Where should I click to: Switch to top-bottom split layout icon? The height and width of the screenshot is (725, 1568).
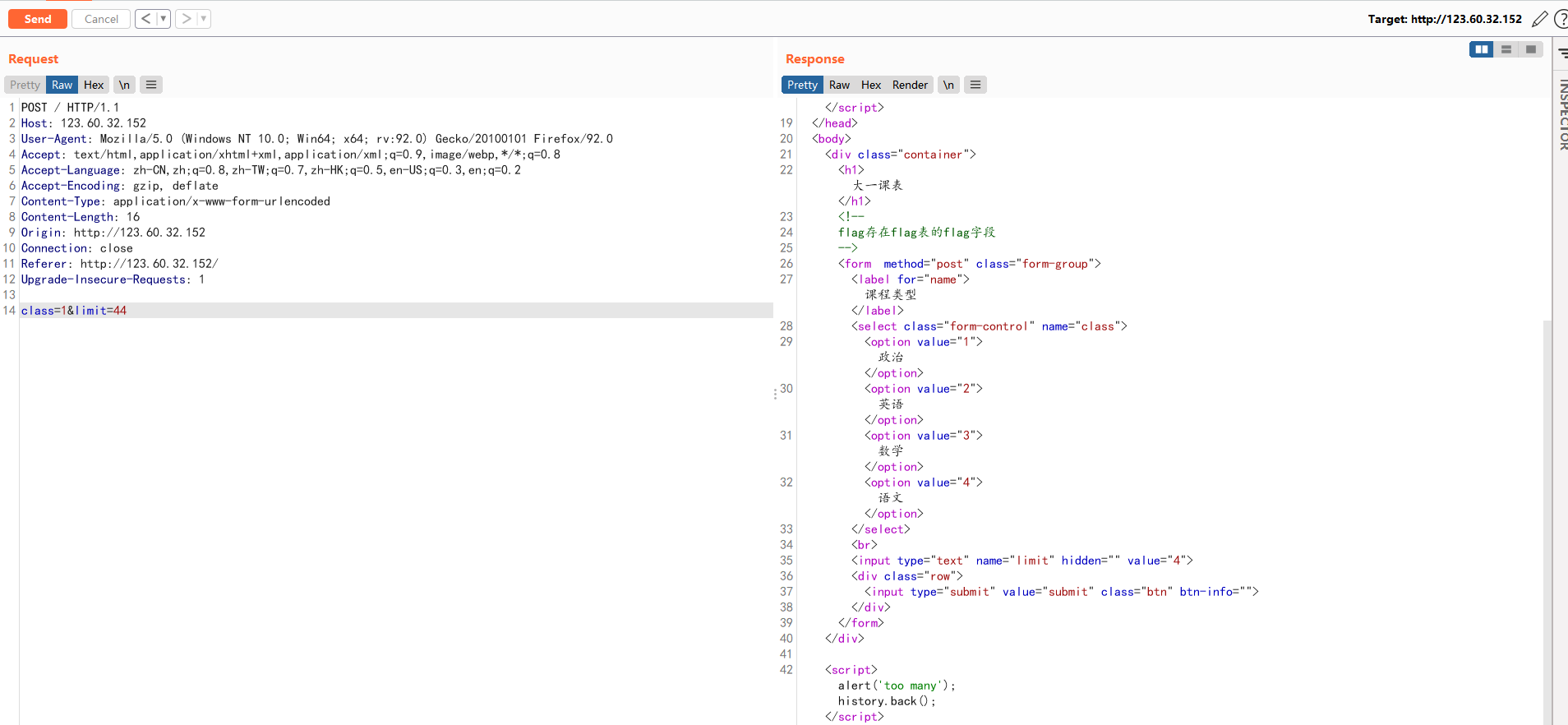pyautogui.click(x=1506, y=49)
